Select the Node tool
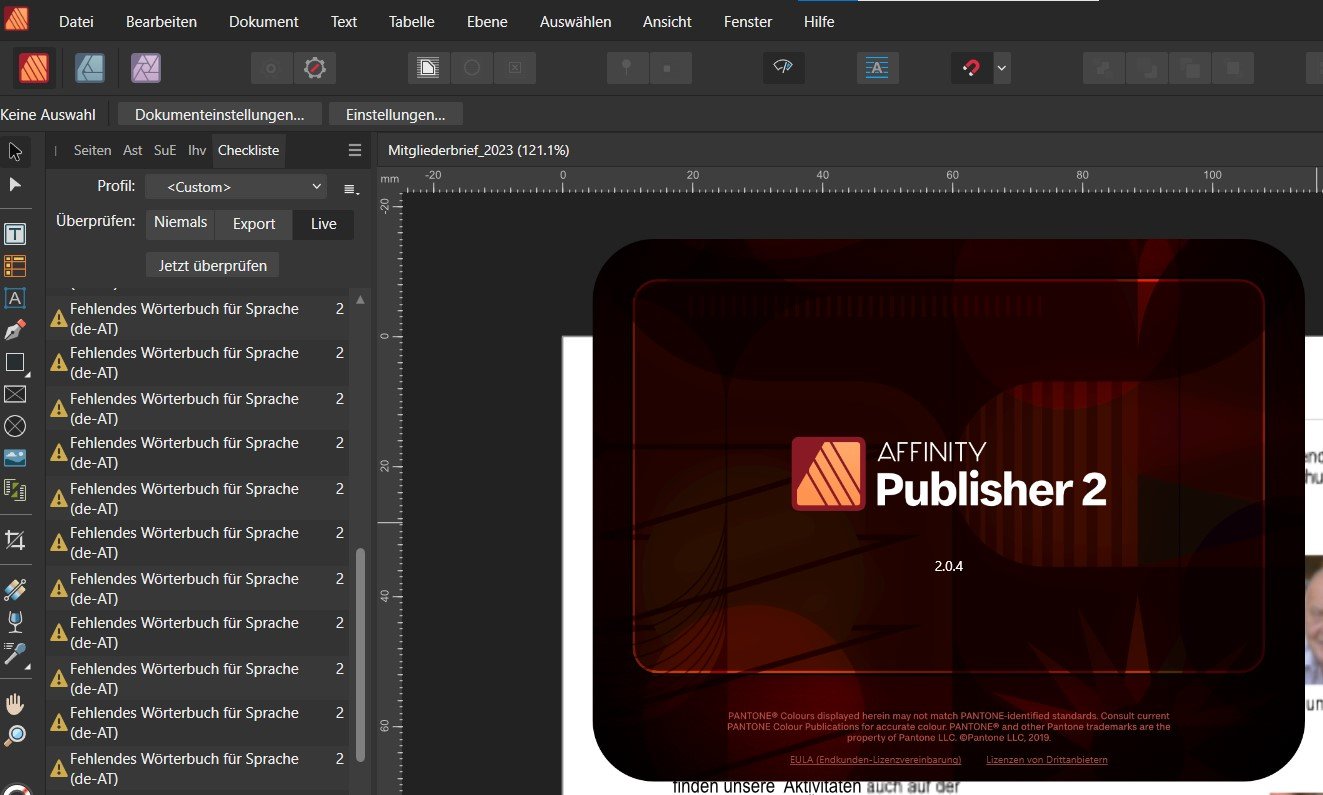The width and height of the screenshot is (1323, 795). pos(15,185)
